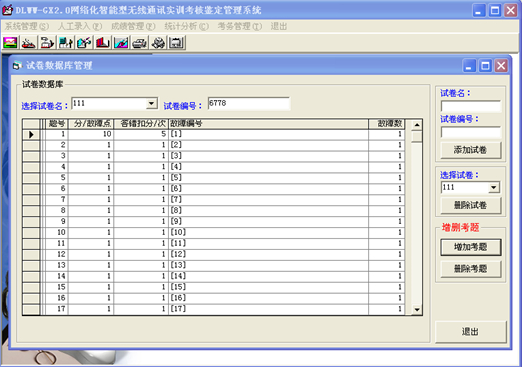The image size is (522, 367).
Task: Click the fault code cell [1]
Action: tap(269, 135)
